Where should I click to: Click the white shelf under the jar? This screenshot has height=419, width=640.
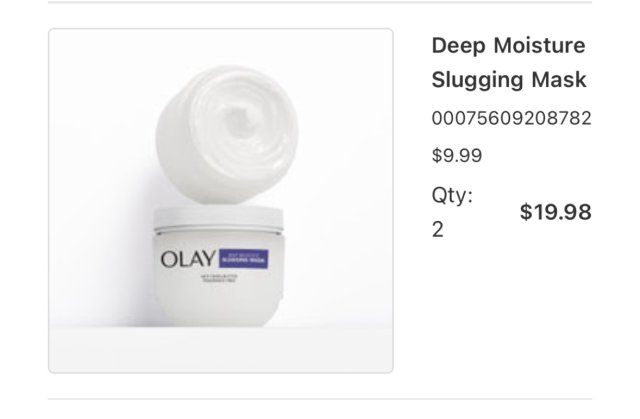coord(221,349)
